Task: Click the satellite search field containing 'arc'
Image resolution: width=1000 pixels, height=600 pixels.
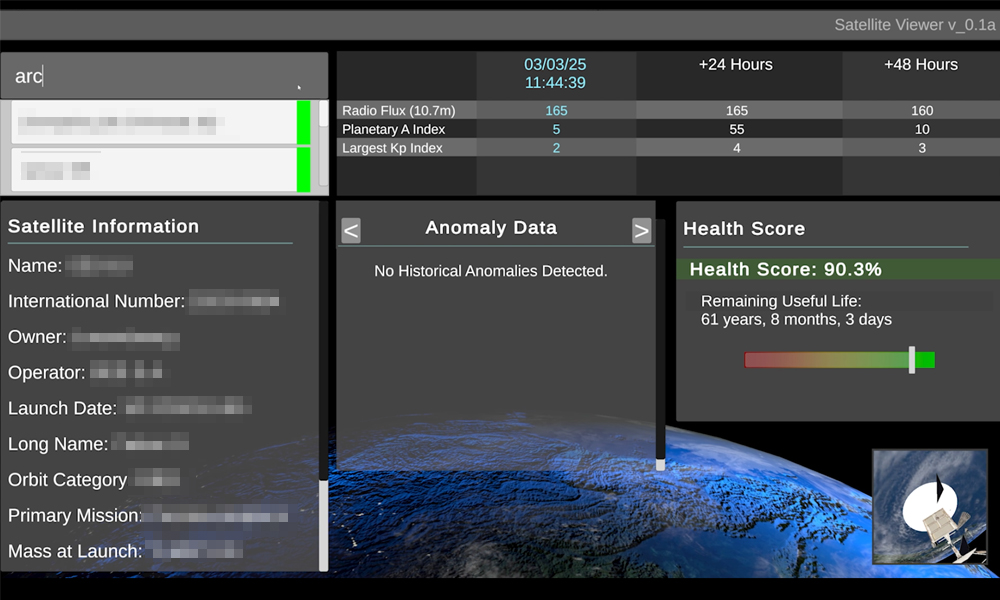Action: click(165, 76)
